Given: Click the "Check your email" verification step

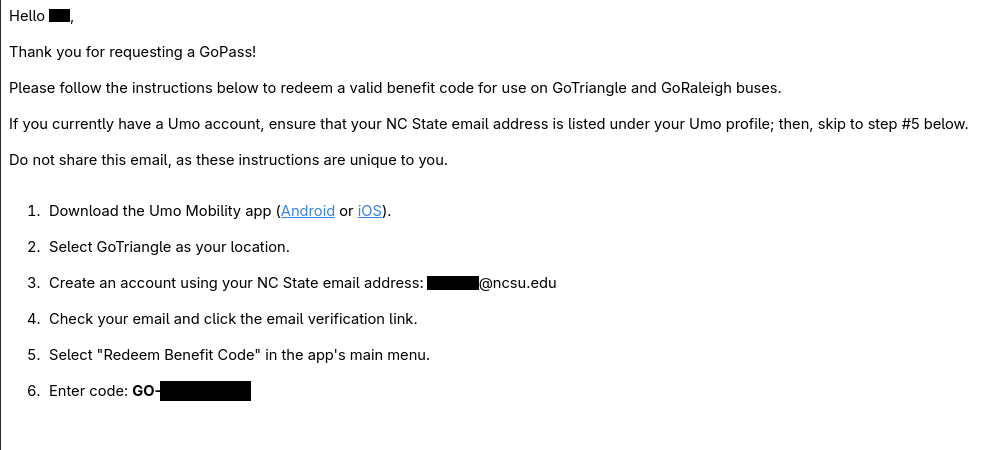Looking at the screenshot, I should click(233, 319).
